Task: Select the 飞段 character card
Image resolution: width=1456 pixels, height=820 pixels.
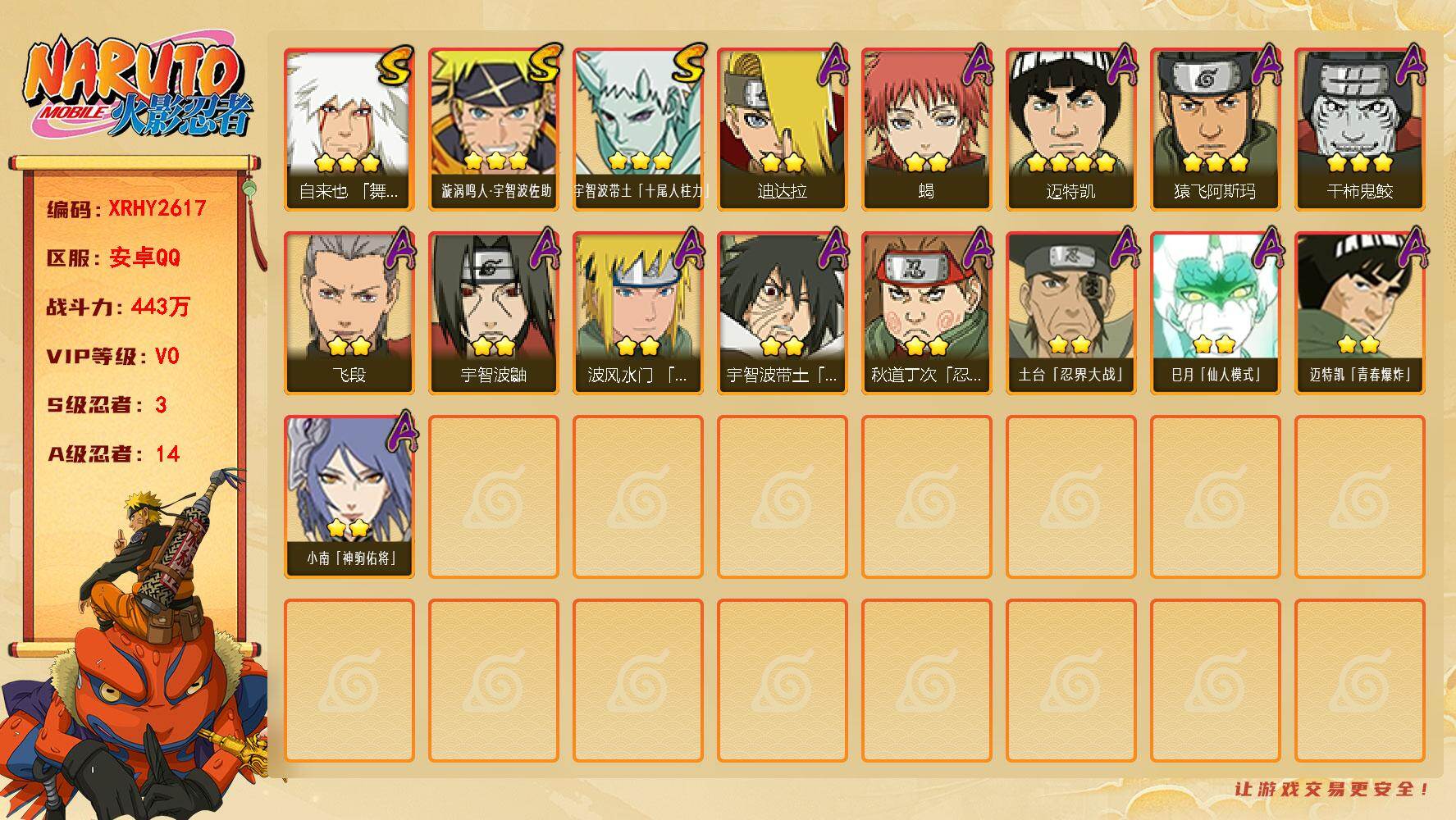Action: tap(349, 313)
